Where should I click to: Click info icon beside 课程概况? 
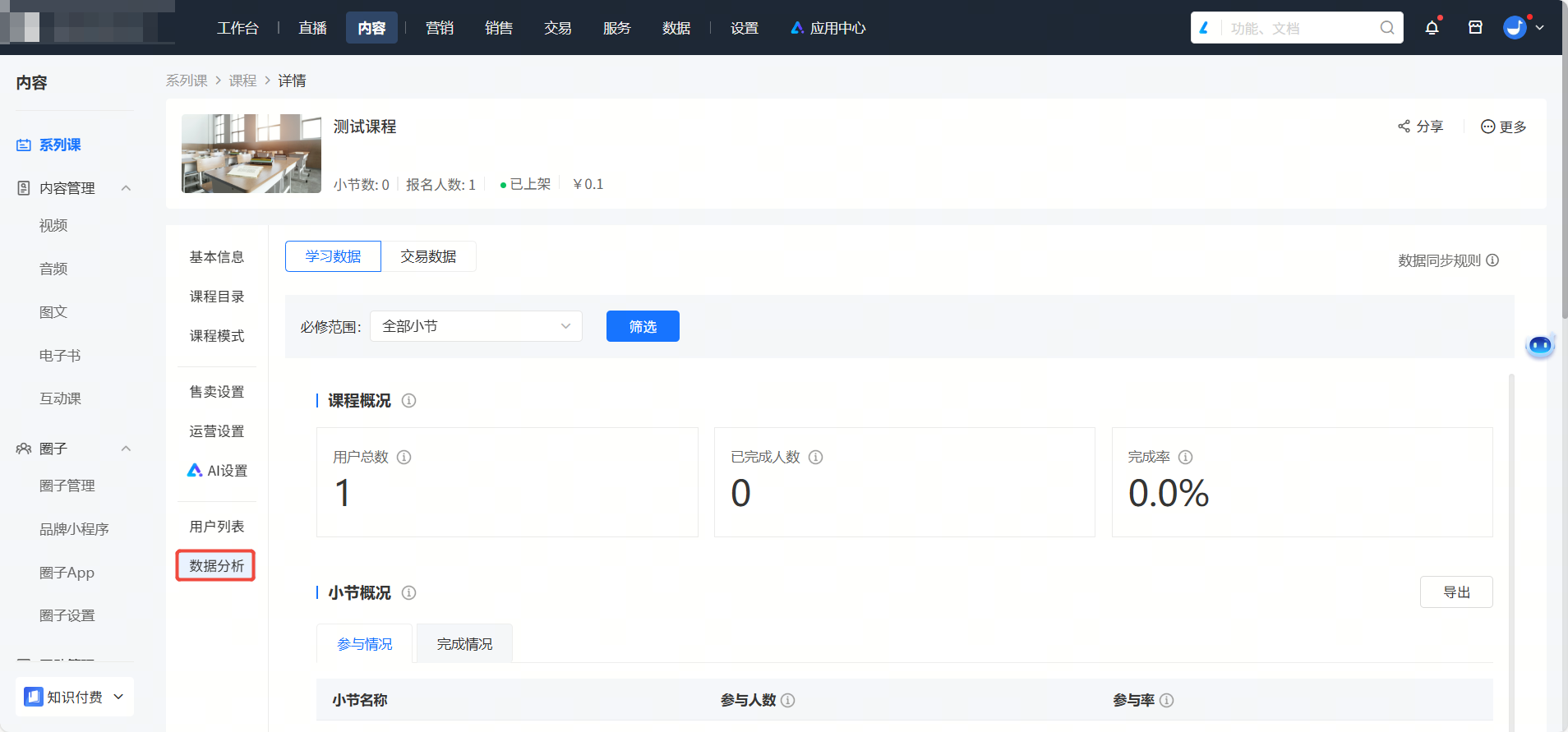coord(408,401)
